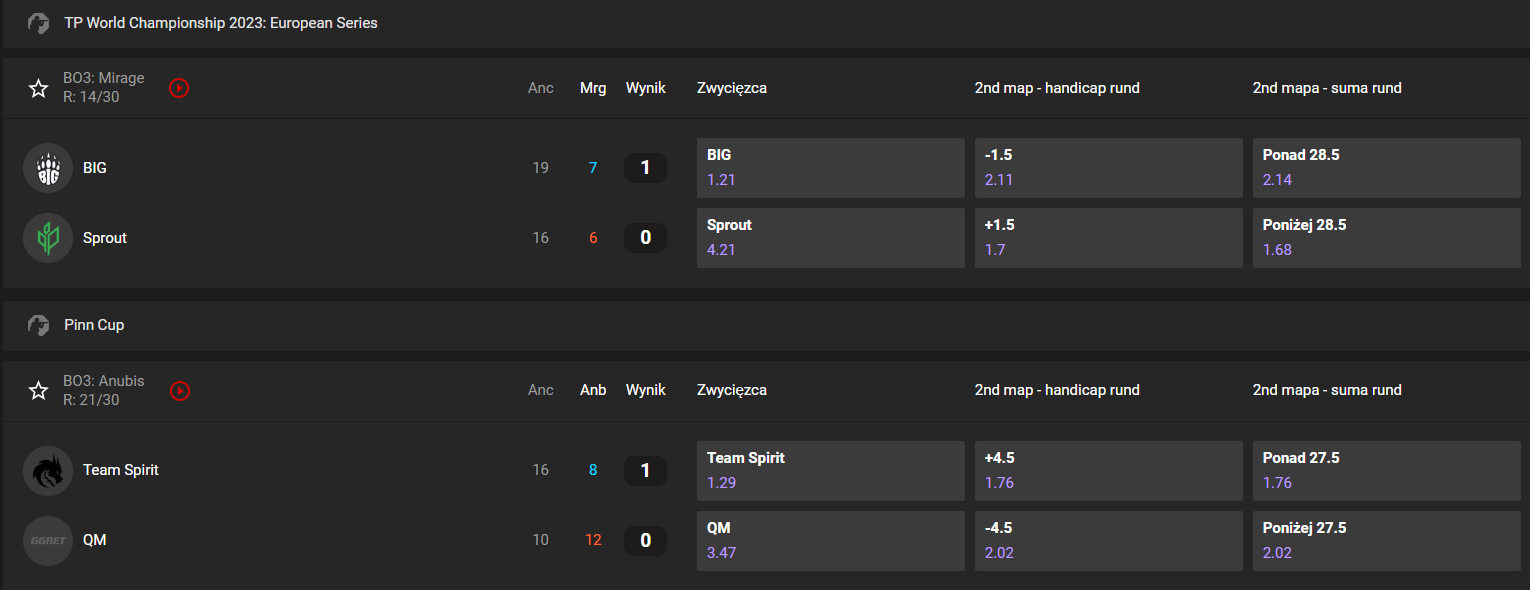The width and height of the screenshot is (1530, 590).
Task: Pick Poniżej 28.5 total rounds at 1.68
Action: tap(1387, 238)
